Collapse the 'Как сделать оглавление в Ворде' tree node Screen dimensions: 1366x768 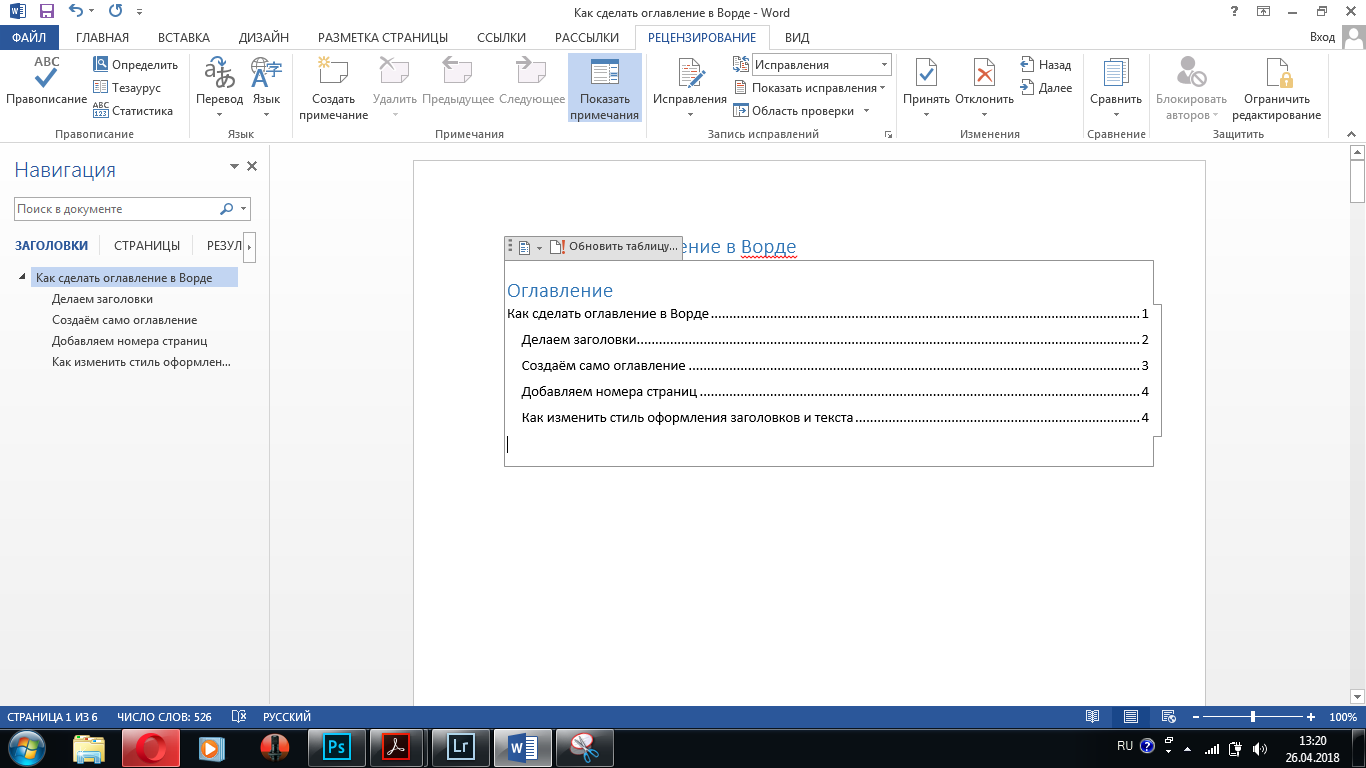tap(22, 277)
